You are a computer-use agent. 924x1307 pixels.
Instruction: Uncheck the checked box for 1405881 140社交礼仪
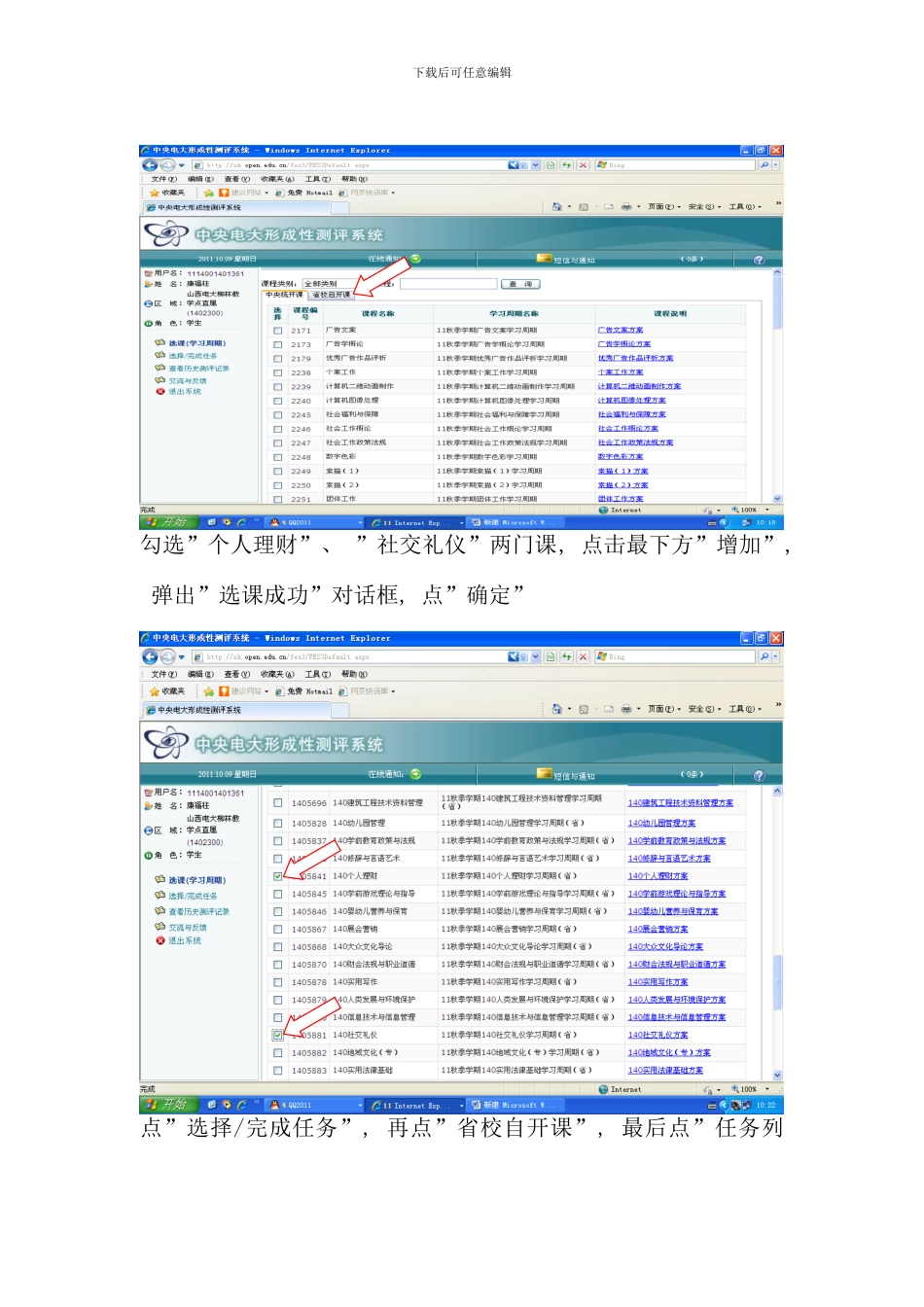(x=278, y=1036)
